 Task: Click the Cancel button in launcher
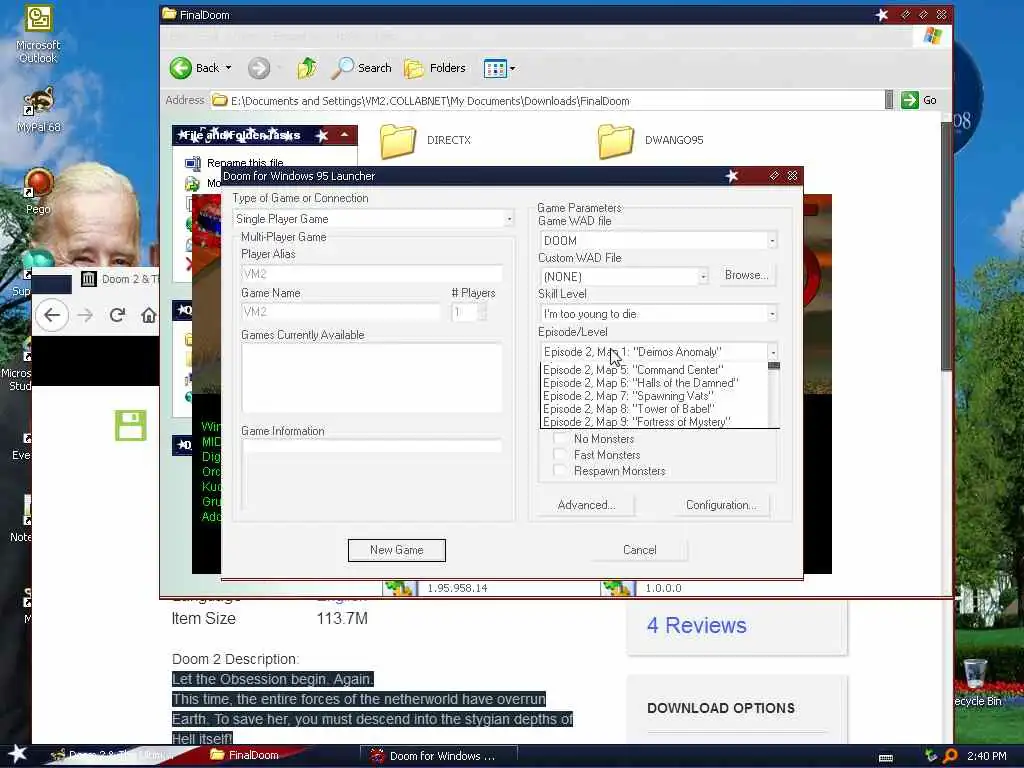[639, 551]
